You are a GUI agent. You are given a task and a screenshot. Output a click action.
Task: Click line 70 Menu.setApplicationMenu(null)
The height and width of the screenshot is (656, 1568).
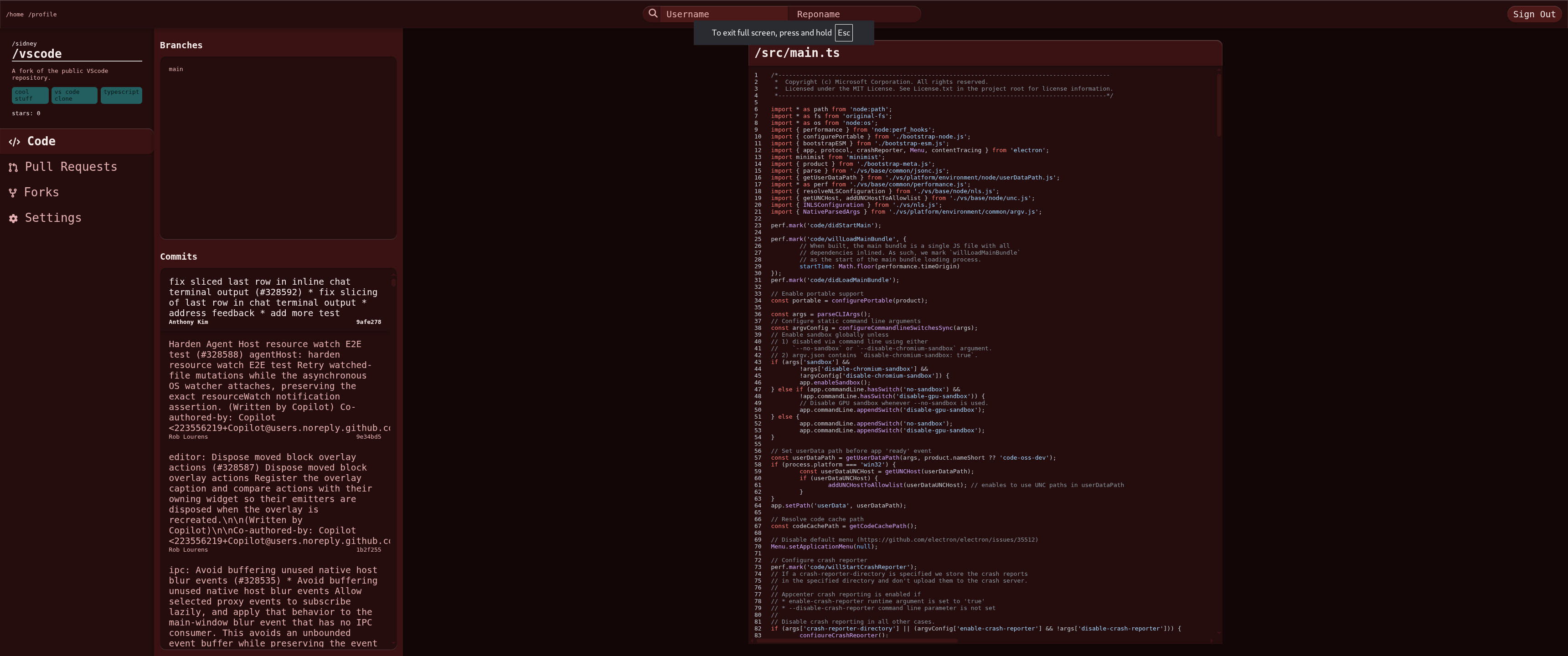tap(824, 547)
